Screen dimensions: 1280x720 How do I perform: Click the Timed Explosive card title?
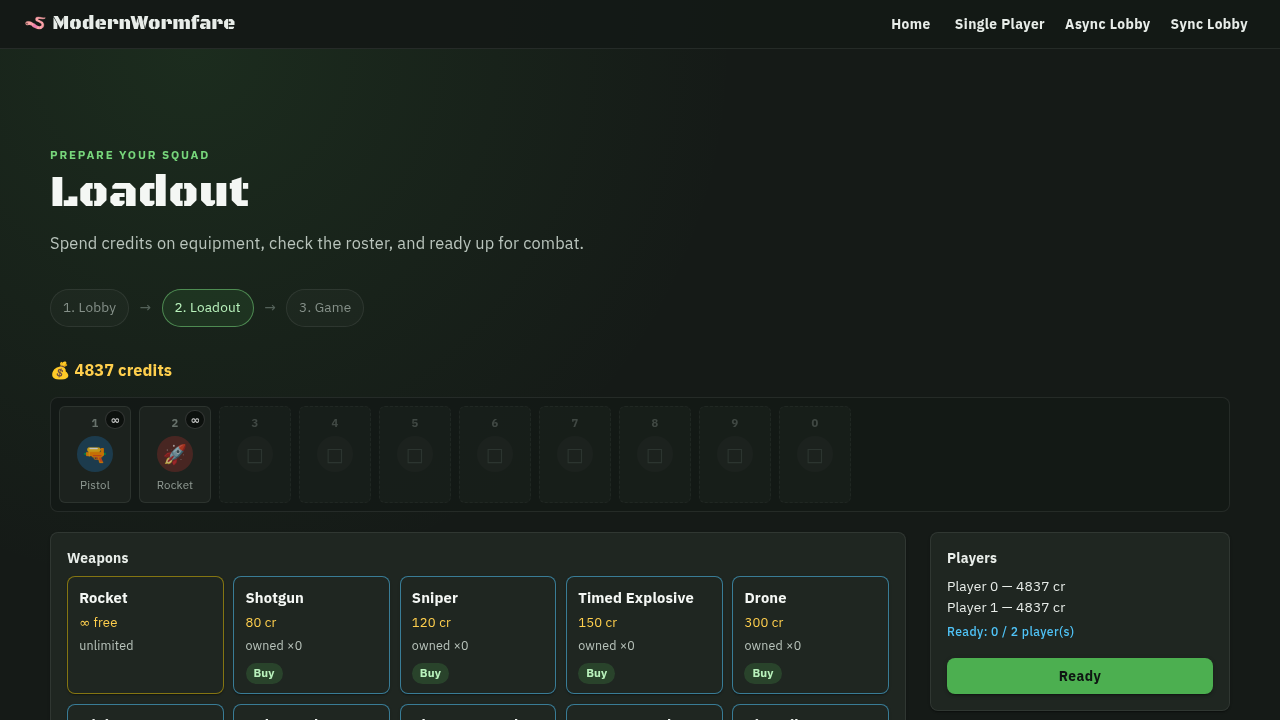(x=636, y=598)
